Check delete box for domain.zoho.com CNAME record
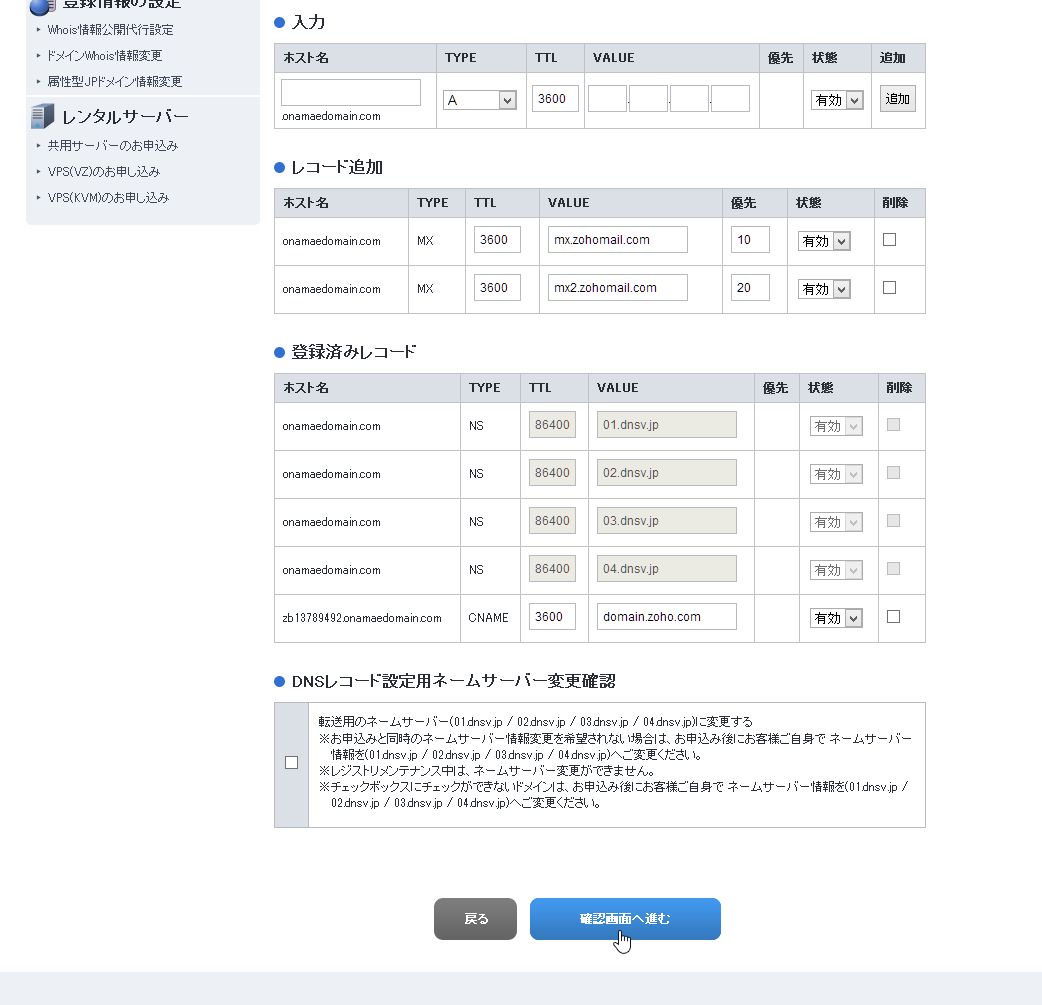 [893, 617]
